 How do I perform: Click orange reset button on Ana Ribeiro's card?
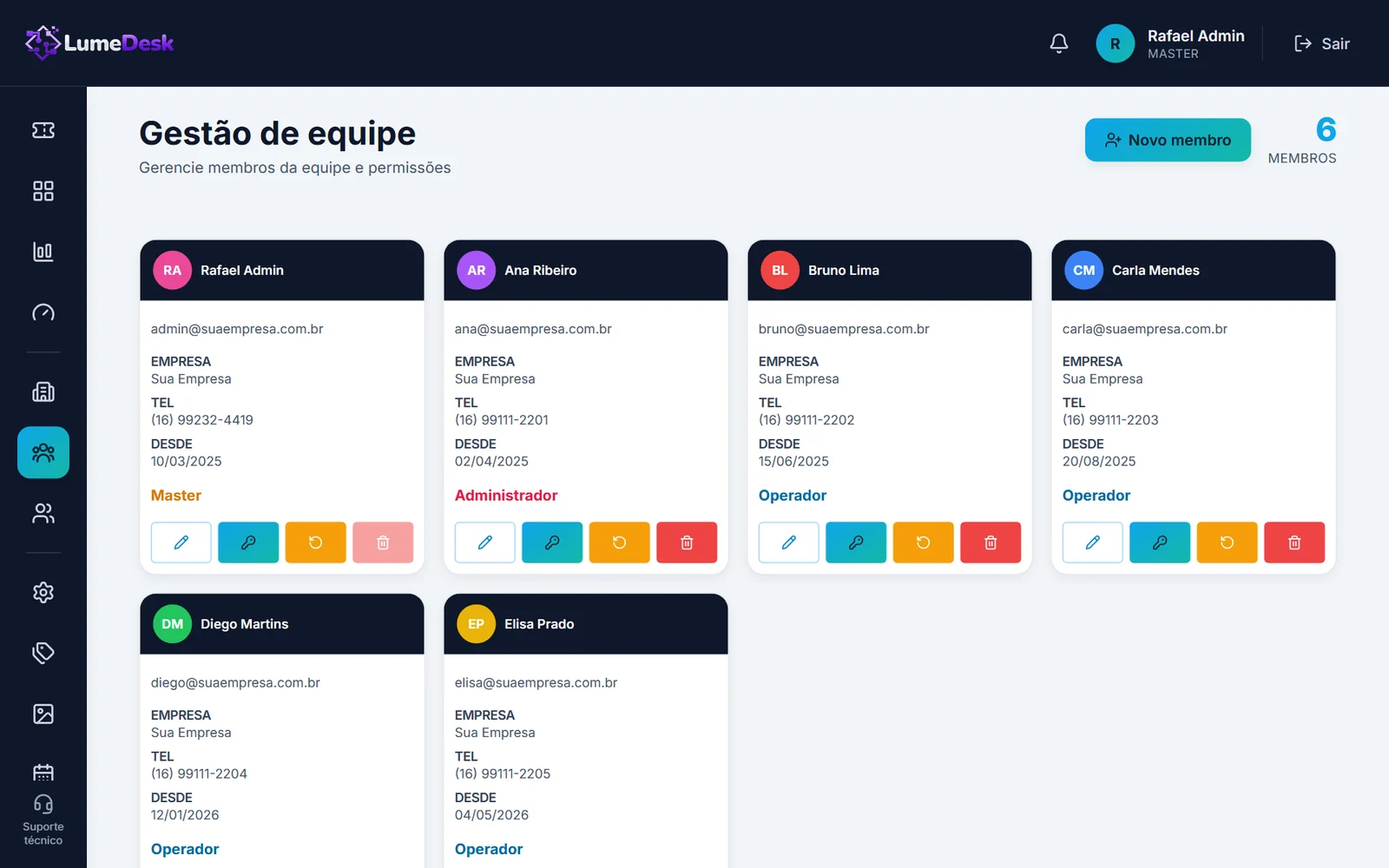620,542
